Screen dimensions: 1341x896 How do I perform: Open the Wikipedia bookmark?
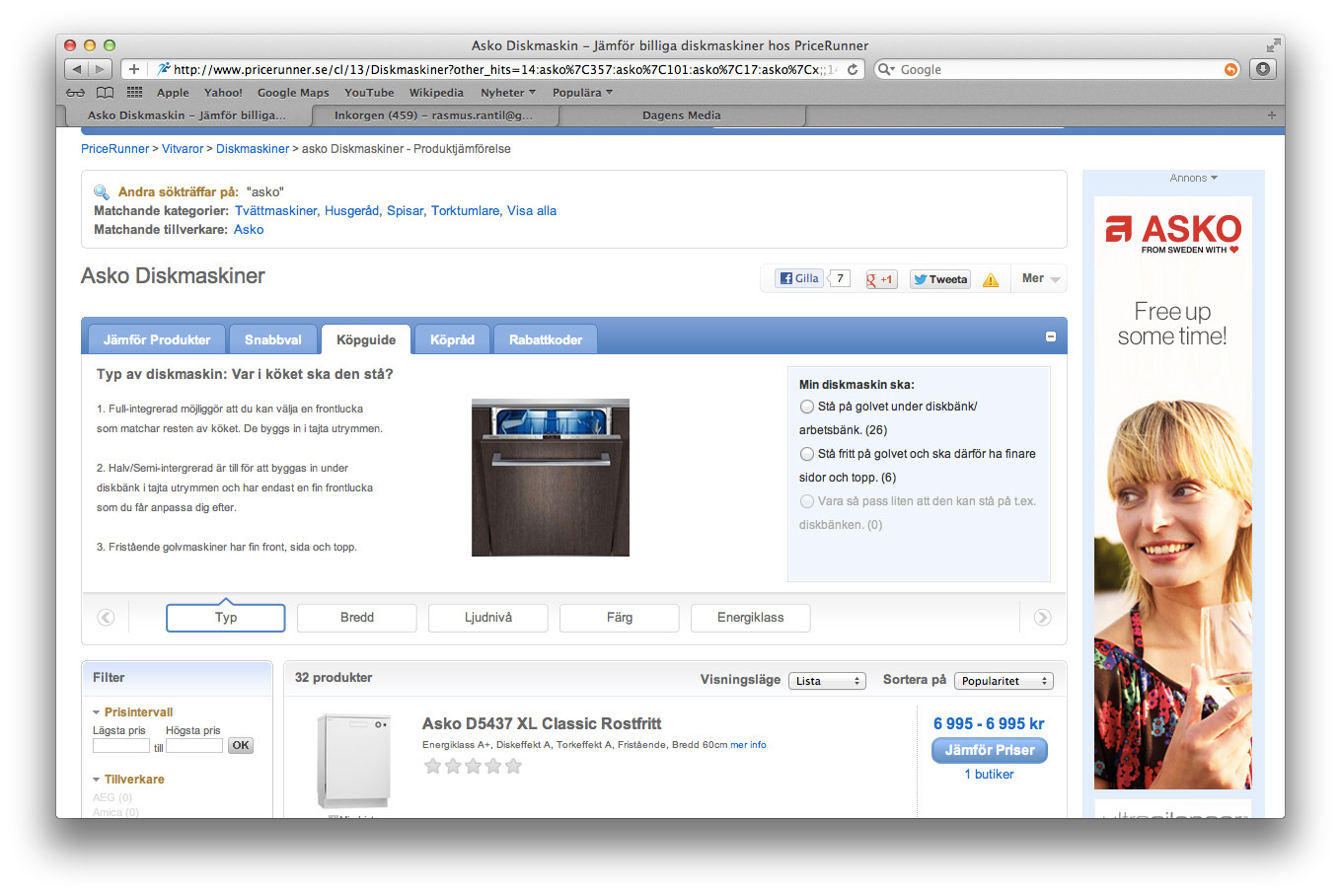point(436,93)
